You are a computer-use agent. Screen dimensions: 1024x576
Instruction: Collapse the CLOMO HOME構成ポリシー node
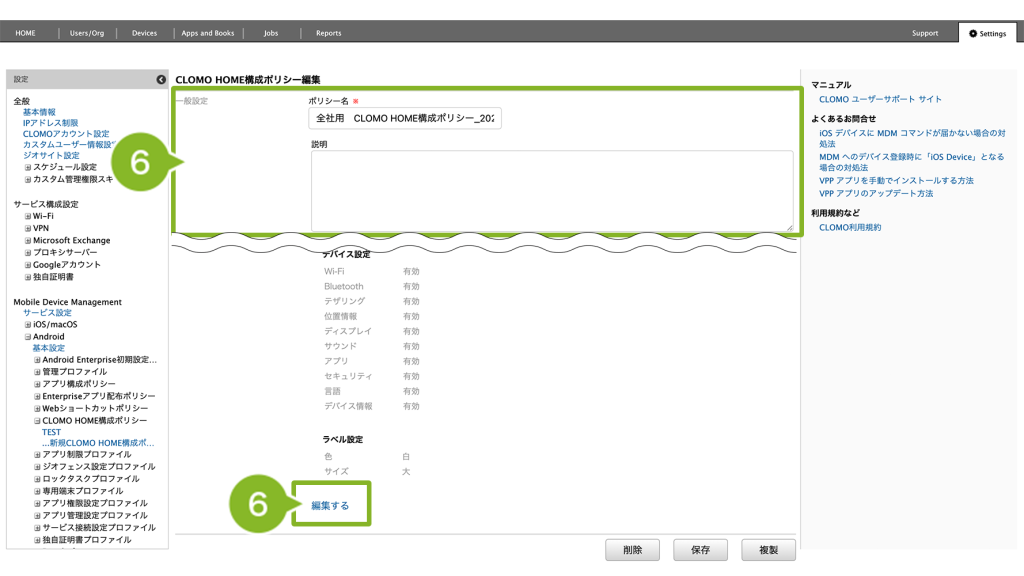pos(37,421)
